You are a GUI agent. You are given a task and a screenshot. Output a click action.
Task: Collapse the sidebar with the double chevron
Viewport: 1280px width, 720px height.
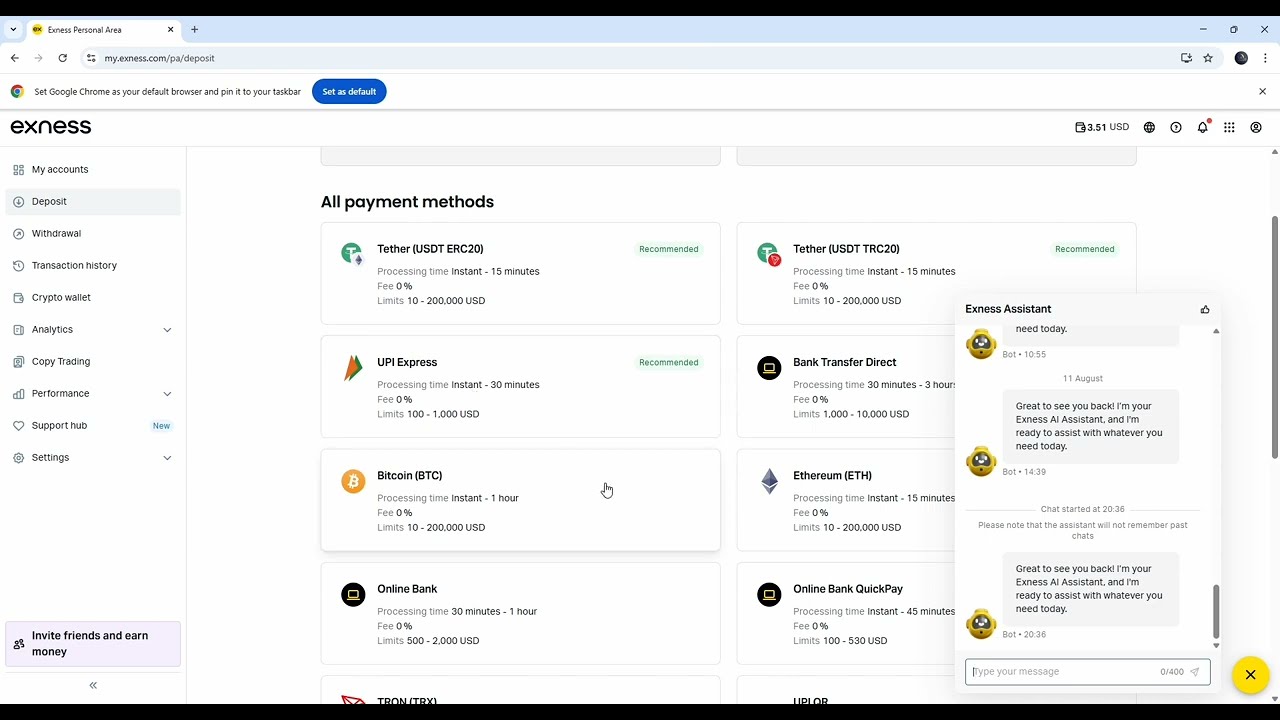point(93,686)
